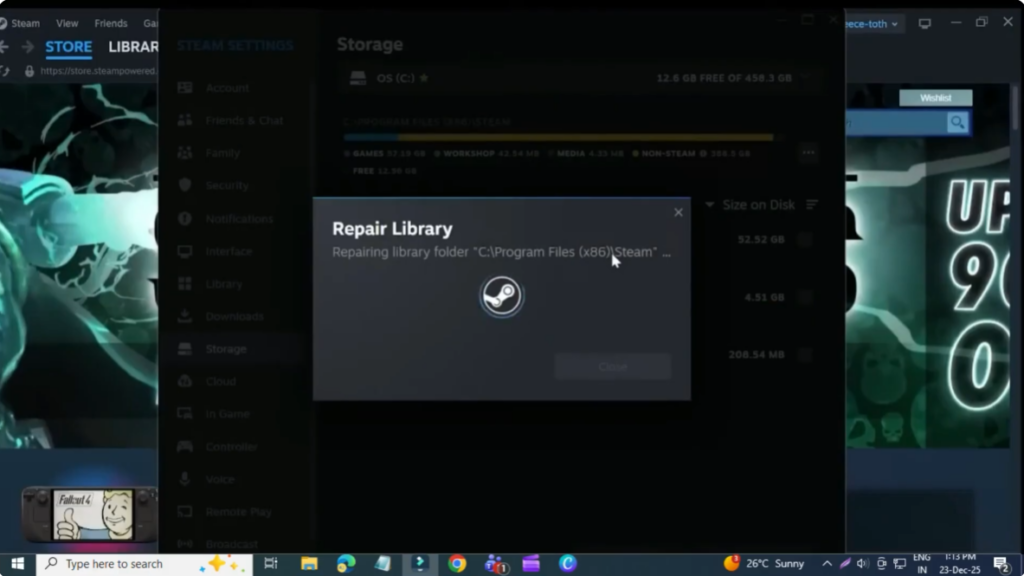
Task: Select the Friends & Chat settings icon
Action: [213, 120]
